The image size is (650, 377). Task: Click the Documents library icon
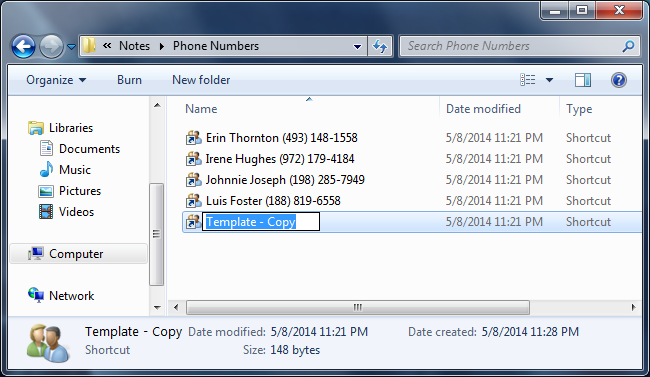(46, 148)
